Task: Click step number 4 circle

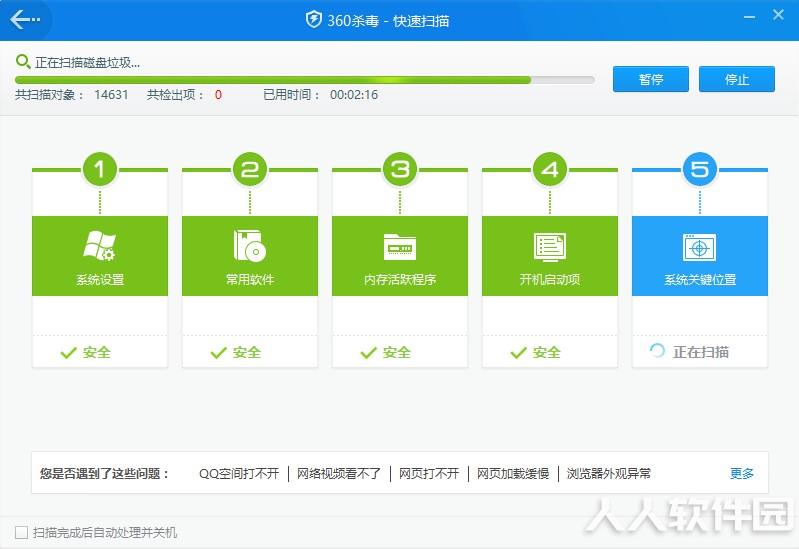Action: [x=550, y=169]
